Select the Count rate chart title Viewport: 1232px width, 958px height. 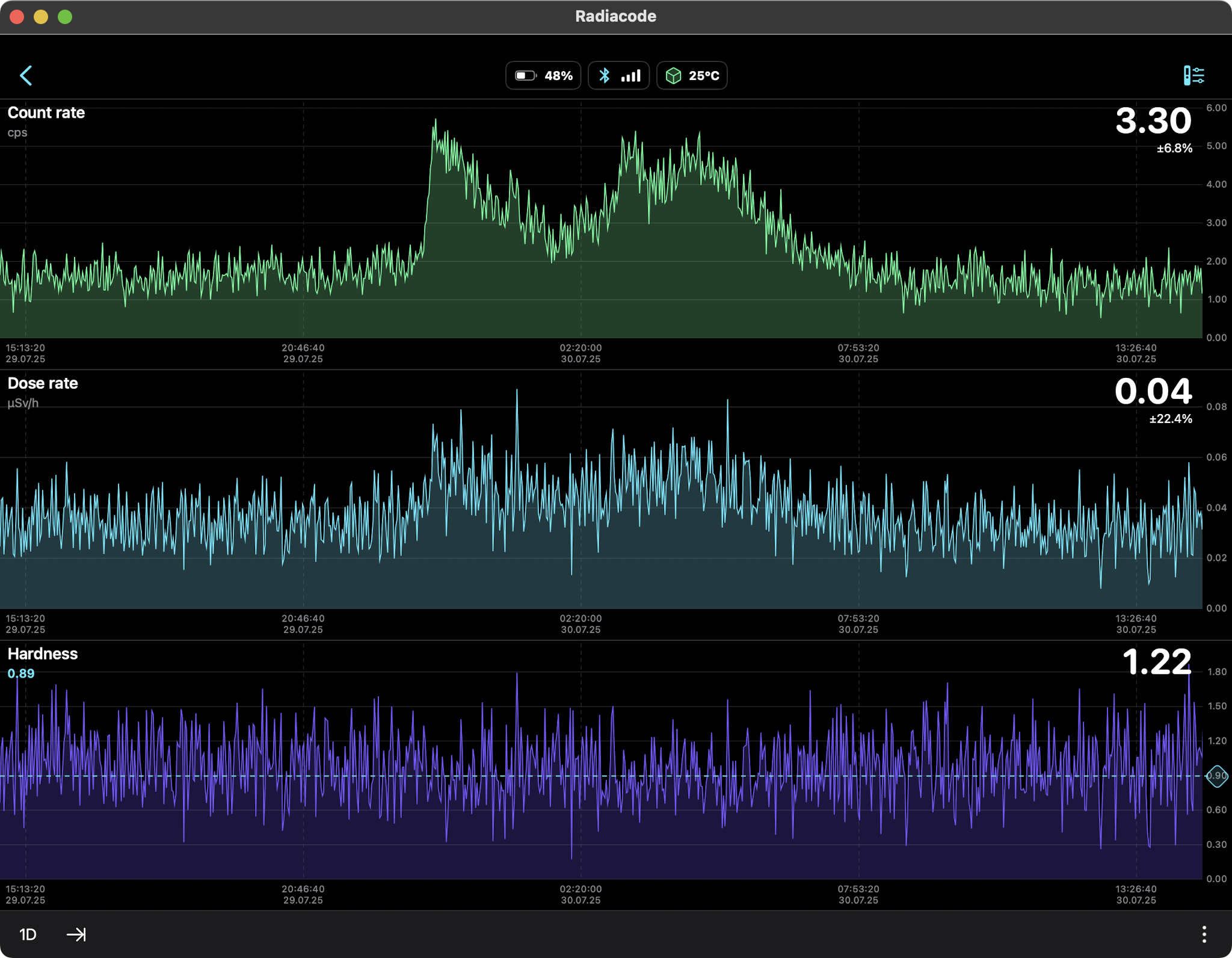[x=46, y=113]
